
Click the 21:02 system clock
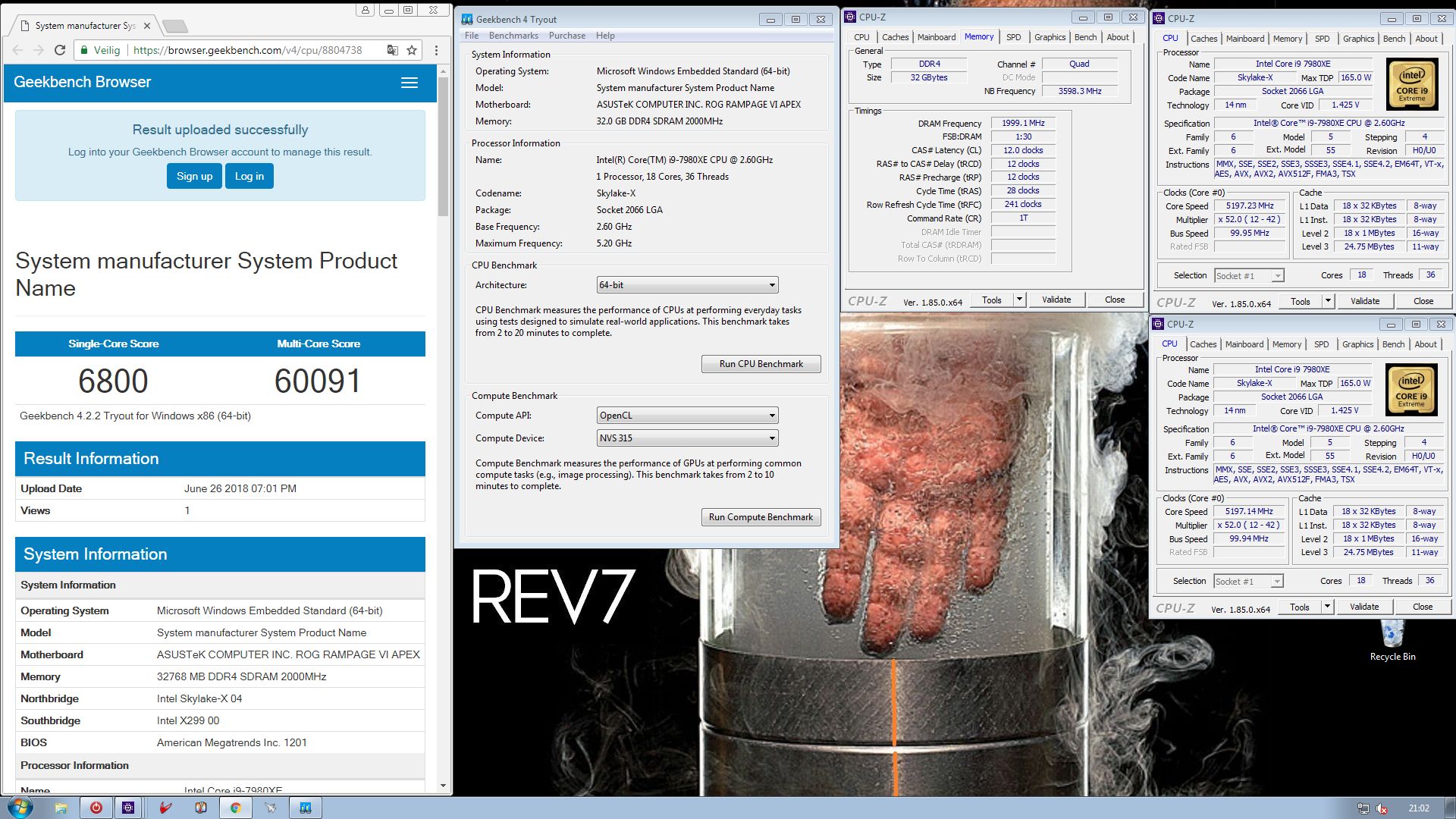click(x=1419, y=808)
